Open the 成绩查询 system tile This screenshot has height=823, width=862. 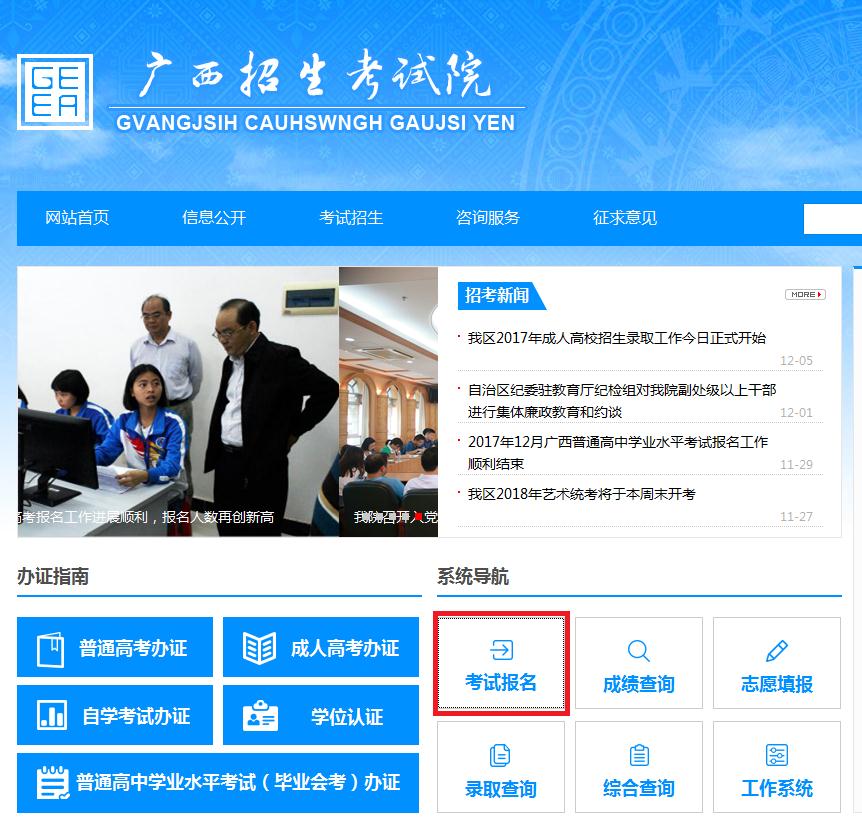(639, 663)
